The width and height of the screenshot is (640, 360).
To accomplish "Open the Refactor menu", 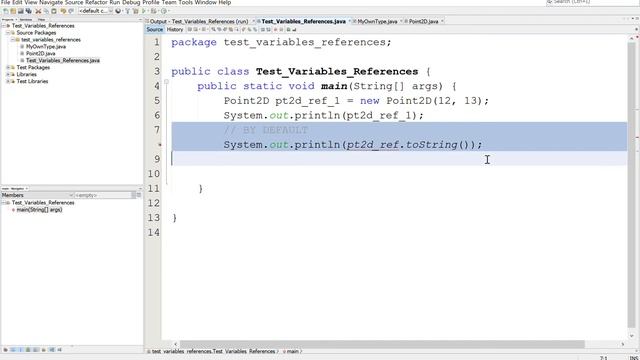I will pos(96,2).
